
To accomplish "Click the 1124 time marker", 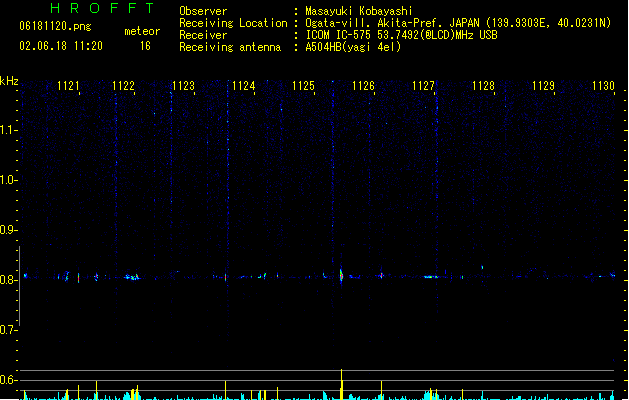I will (243, 86).
